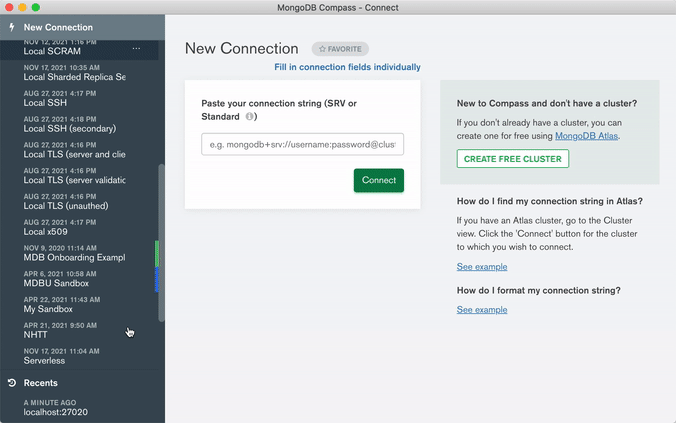676x423 pixels.
Task: Open See example for finding connection string
Action: 482,267
